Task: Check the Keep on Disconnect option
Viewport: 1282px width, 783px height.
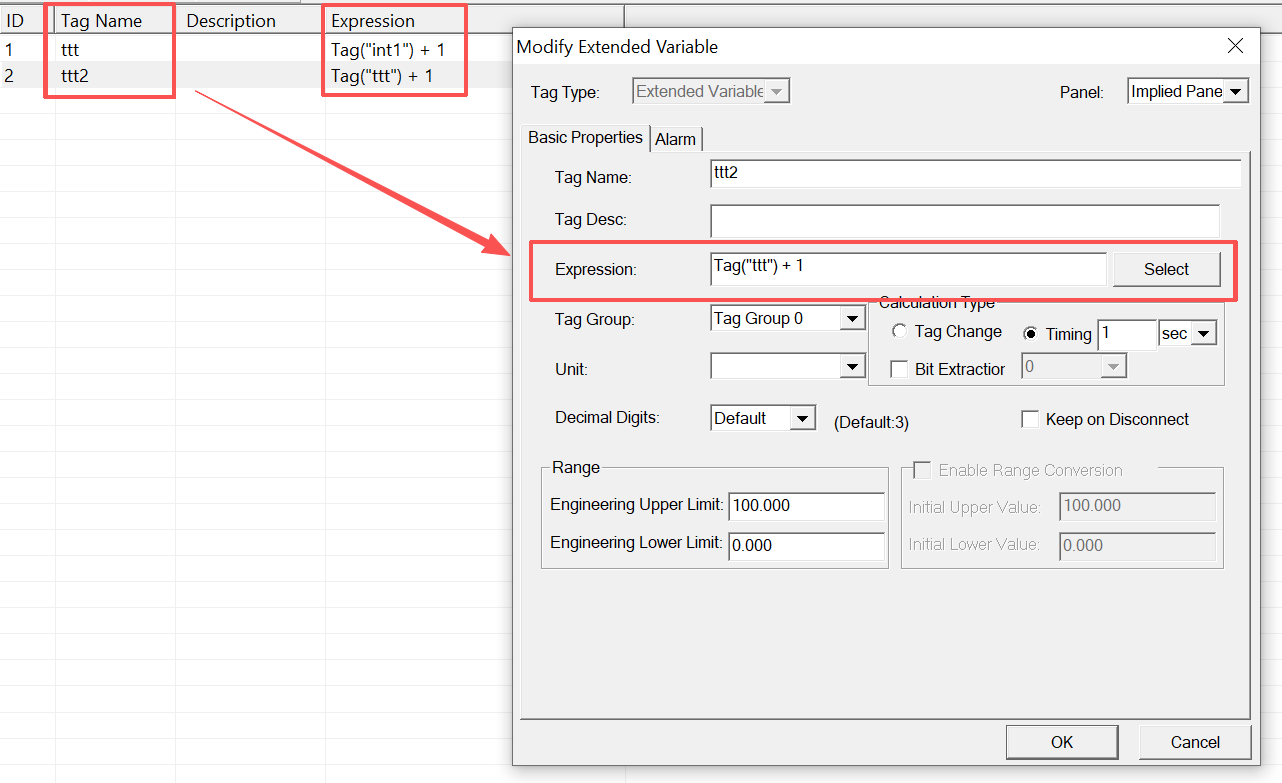Action: tap(1030, 419)
